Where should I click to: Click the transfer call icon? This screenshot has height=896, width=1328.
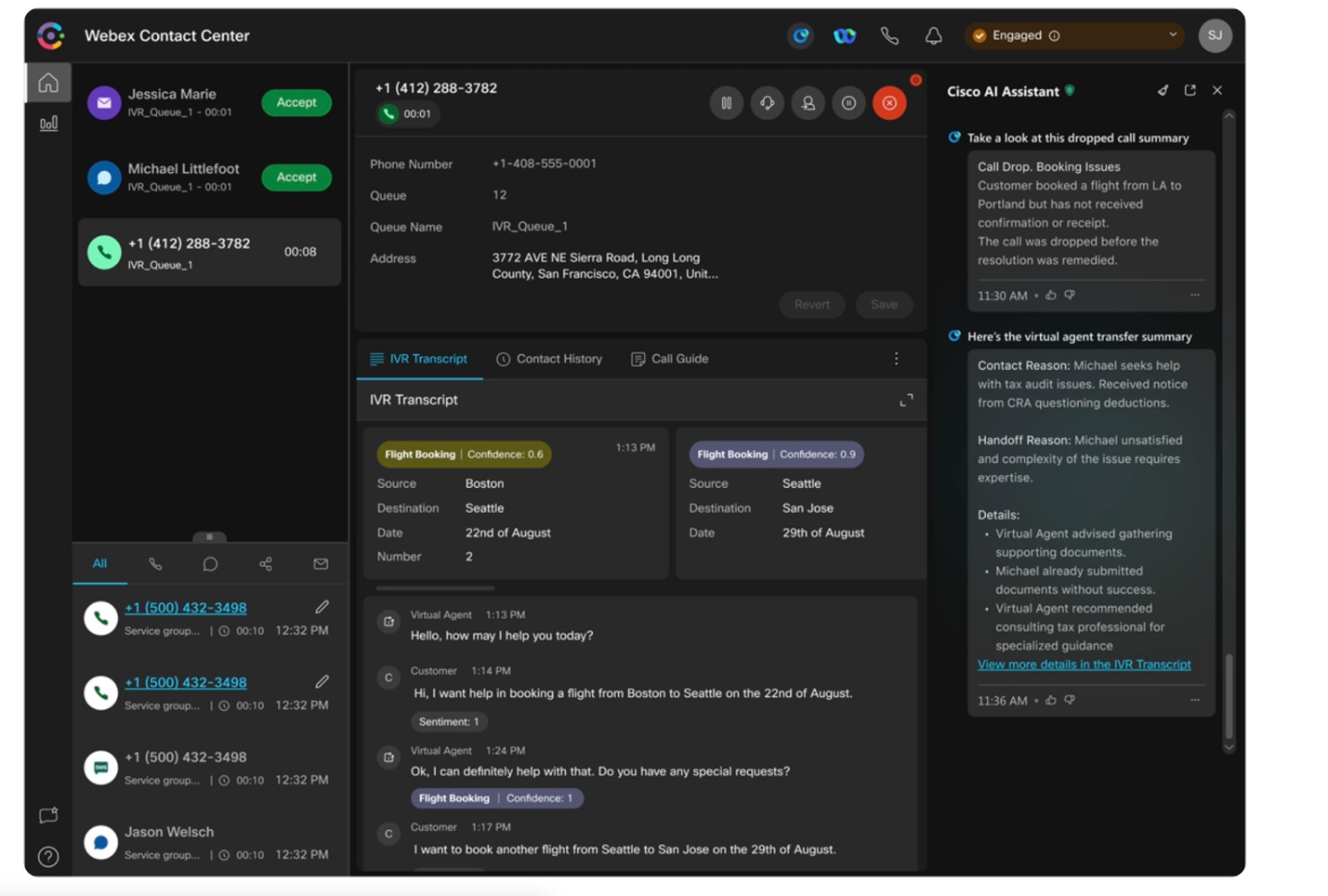[x=808, y=103]
